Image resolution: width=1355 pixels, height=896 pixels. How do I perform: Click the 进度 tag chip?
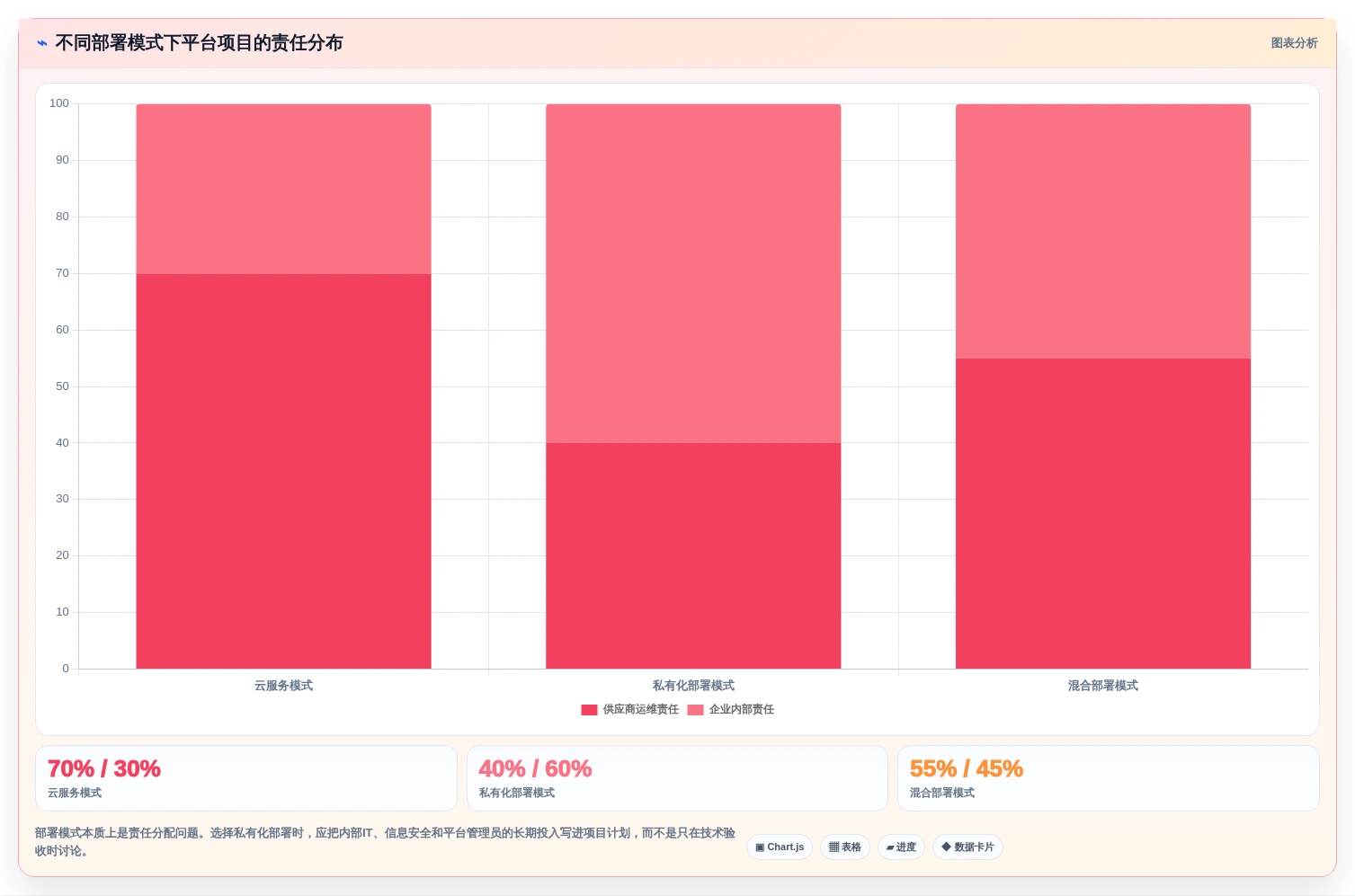pyautogui.click(x=901, y=847)
